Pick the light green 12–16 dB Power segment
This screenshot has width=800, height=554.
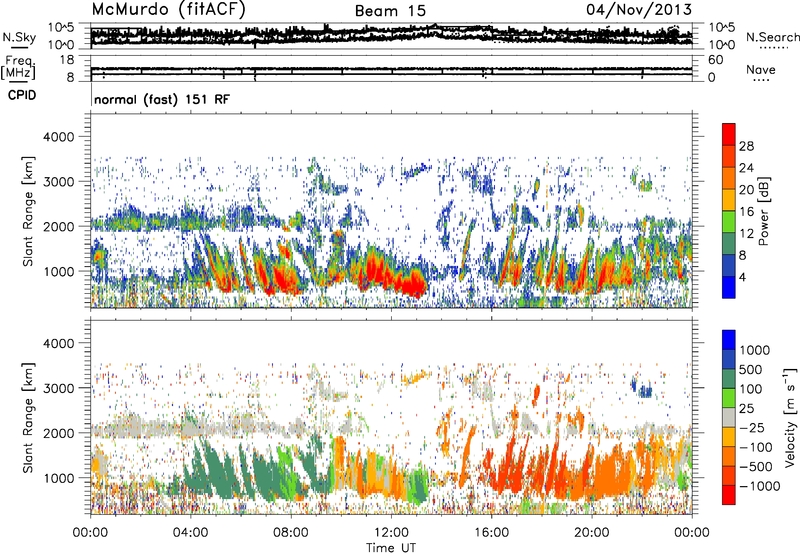click(x=729, y=222)
